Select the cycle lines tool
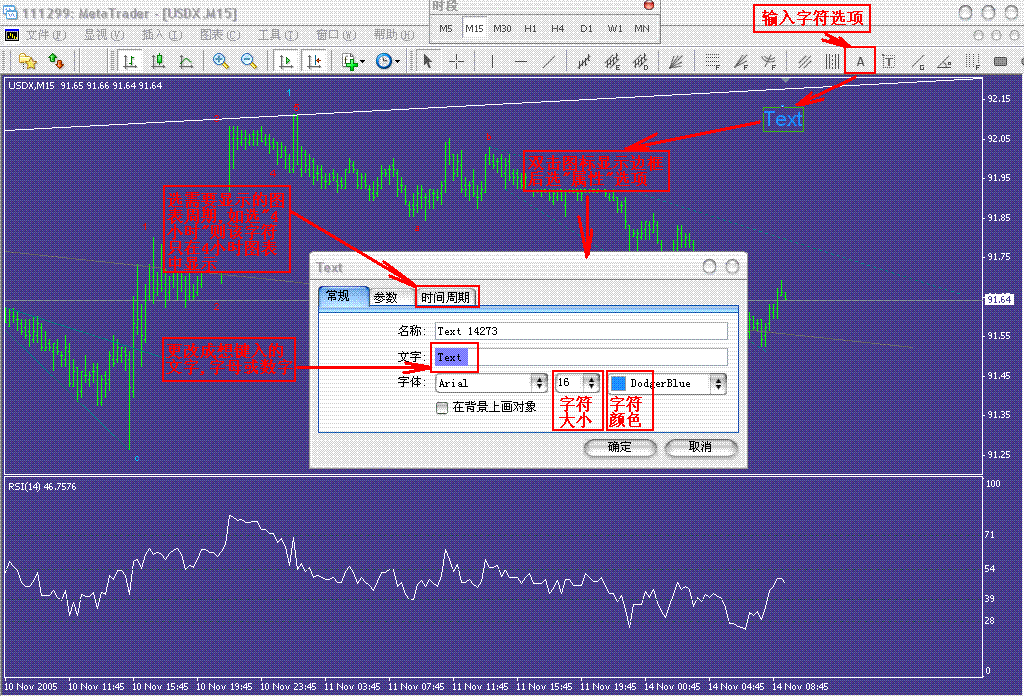Screen dimensions: 1024x696 pyautogui.click(x=832, y=61)
